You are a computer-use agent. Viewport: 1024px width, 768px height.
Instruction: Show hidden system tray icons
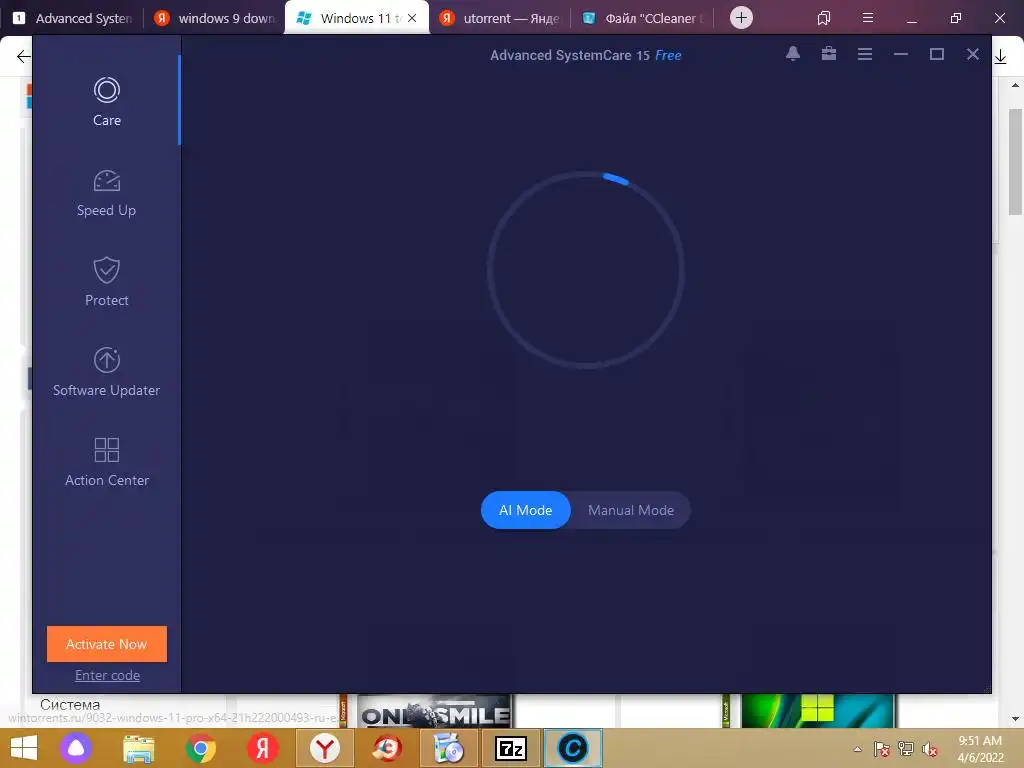(x=857, y=749)
